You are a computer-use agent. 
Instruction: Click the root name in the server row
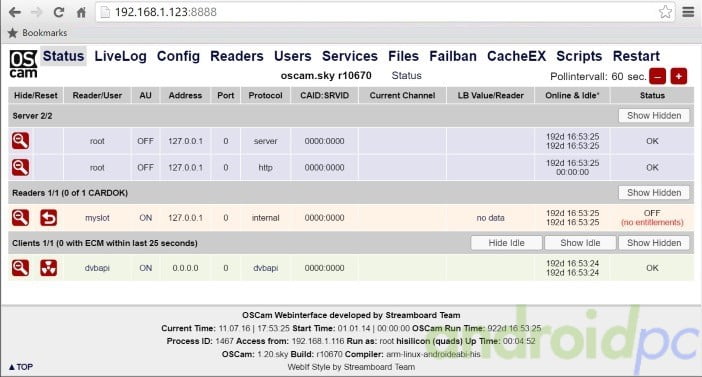tap(97, 141)
